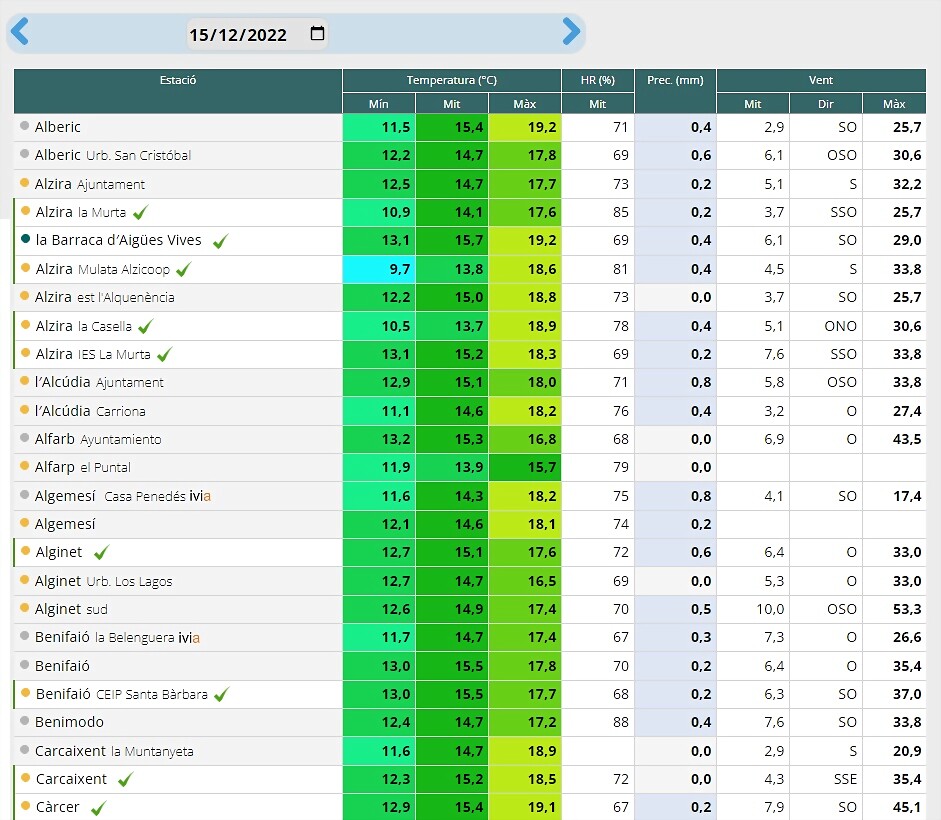Click the orange status dot beside Alzira Ajuntament

pyautogui.click(x=25, y=182)
